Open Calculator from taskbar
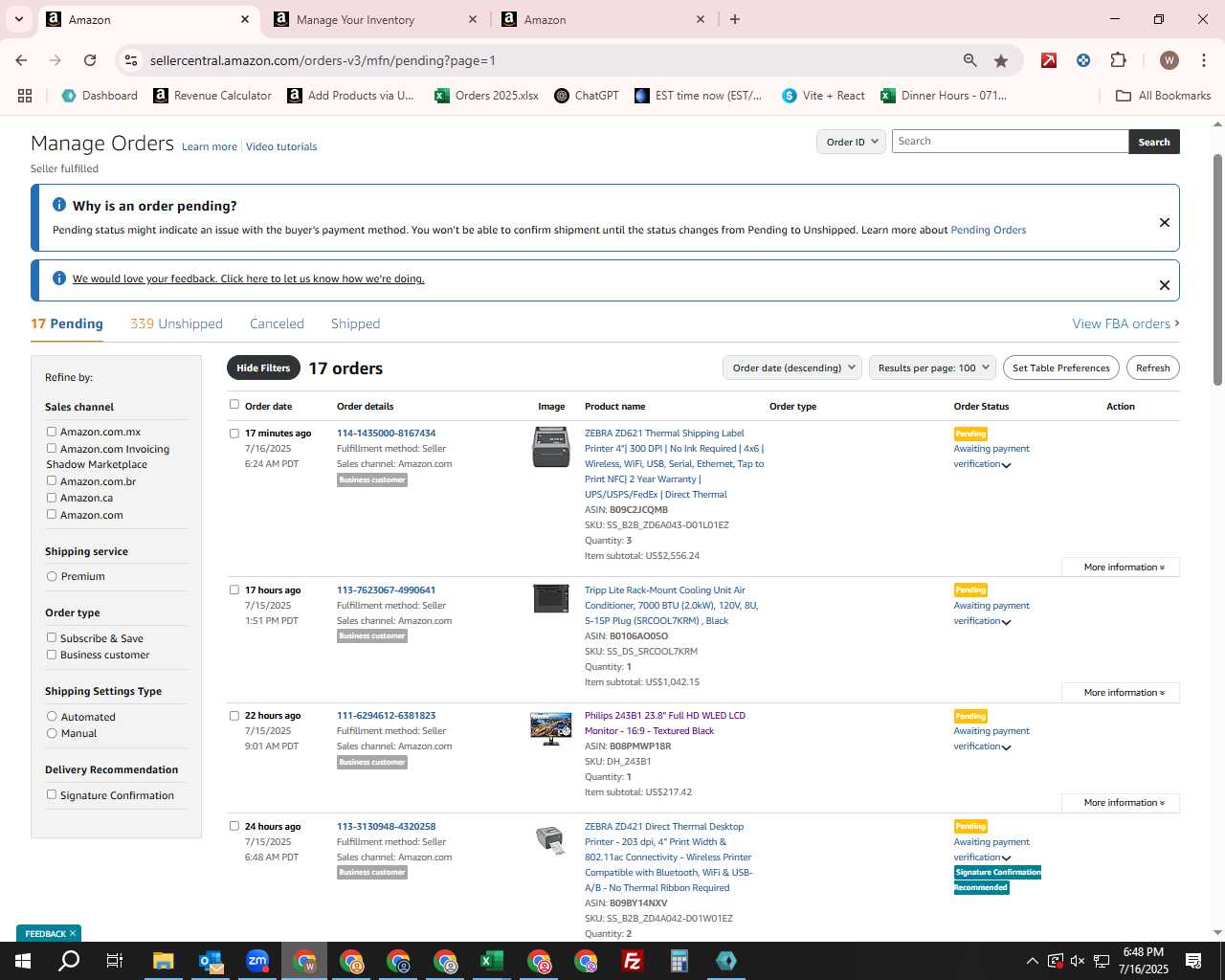The image size is (1225, 980). coord(679,961)
